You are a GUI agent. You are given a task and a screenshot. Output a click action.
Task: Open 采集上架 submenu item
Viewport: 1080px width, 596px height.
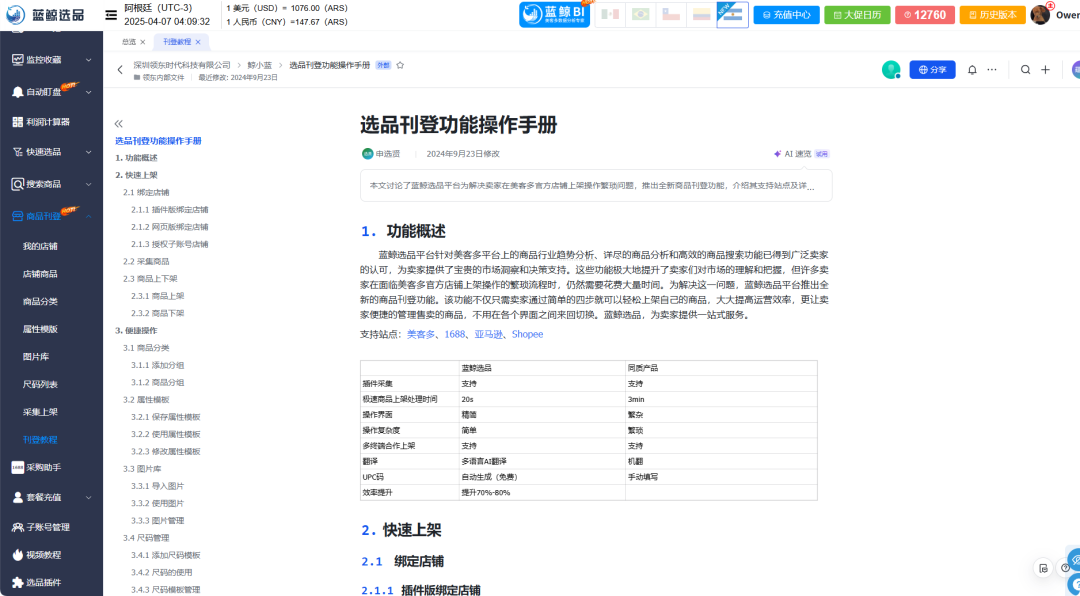coord(40,411)
